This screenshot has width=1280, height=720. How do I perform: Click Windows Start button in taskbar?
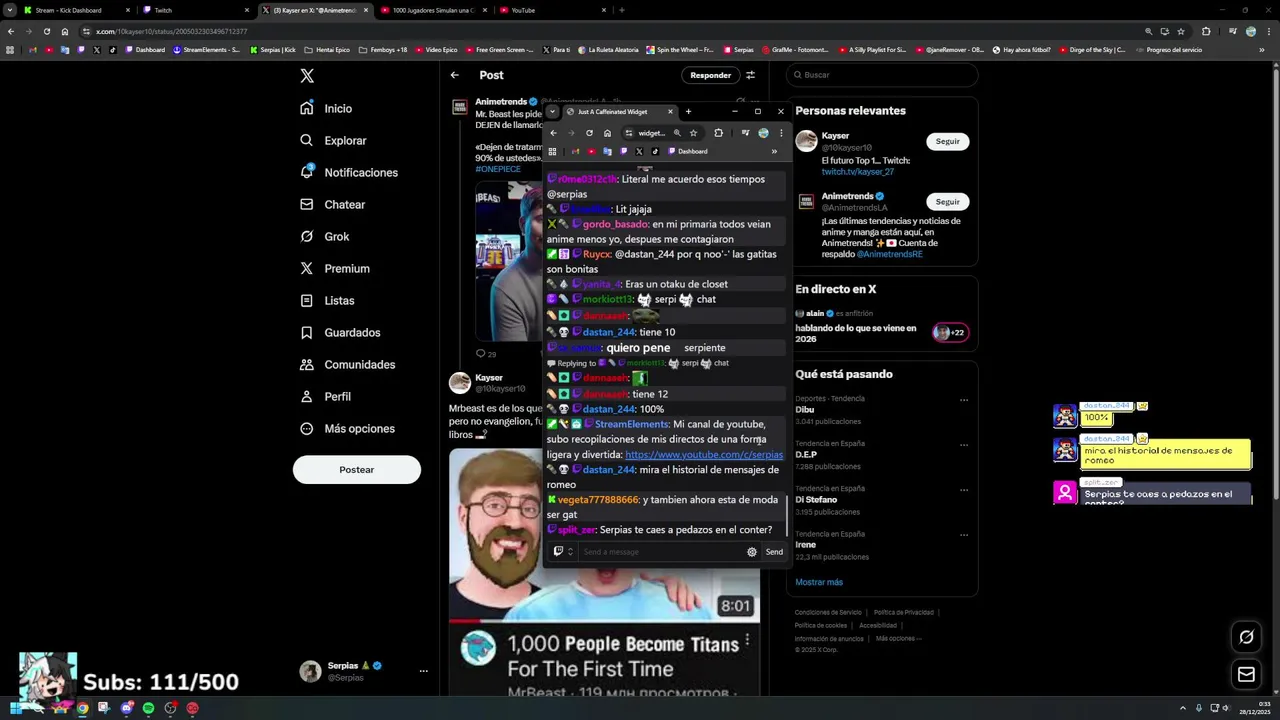point(15,708)
